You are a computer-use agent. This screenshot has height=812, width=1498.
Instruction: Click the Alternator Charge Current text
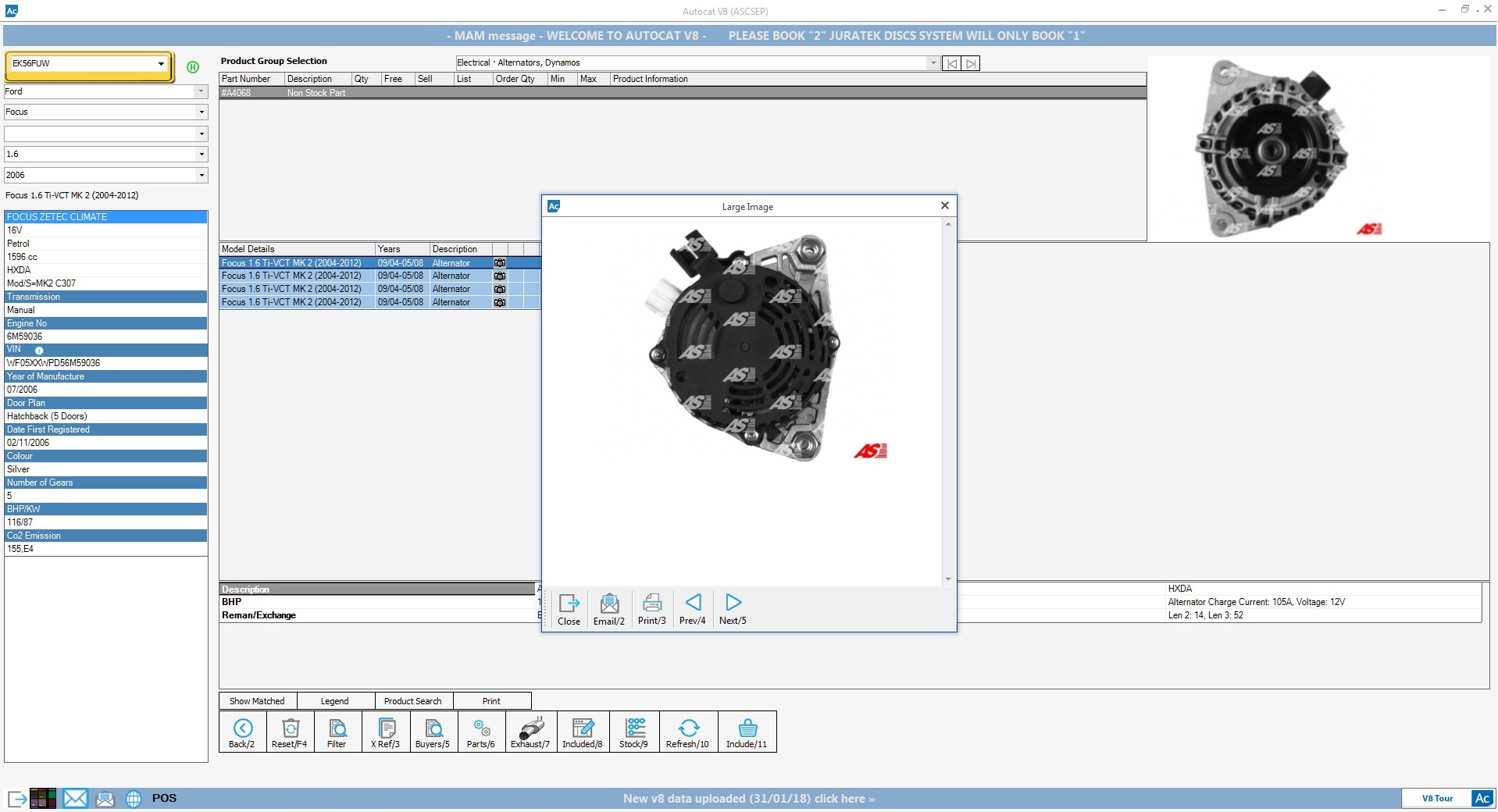click(1256, 602)
